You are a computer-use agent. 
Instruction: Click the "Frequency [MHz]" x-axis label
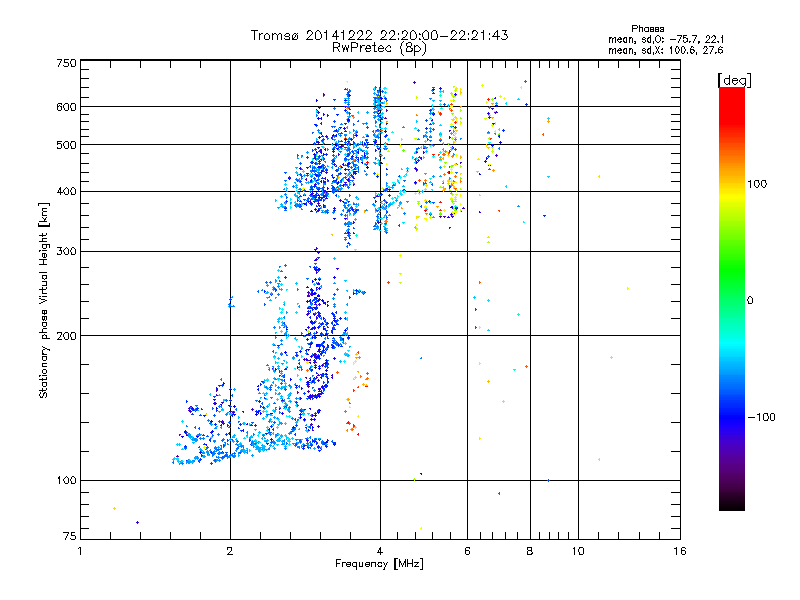point(379,564)
